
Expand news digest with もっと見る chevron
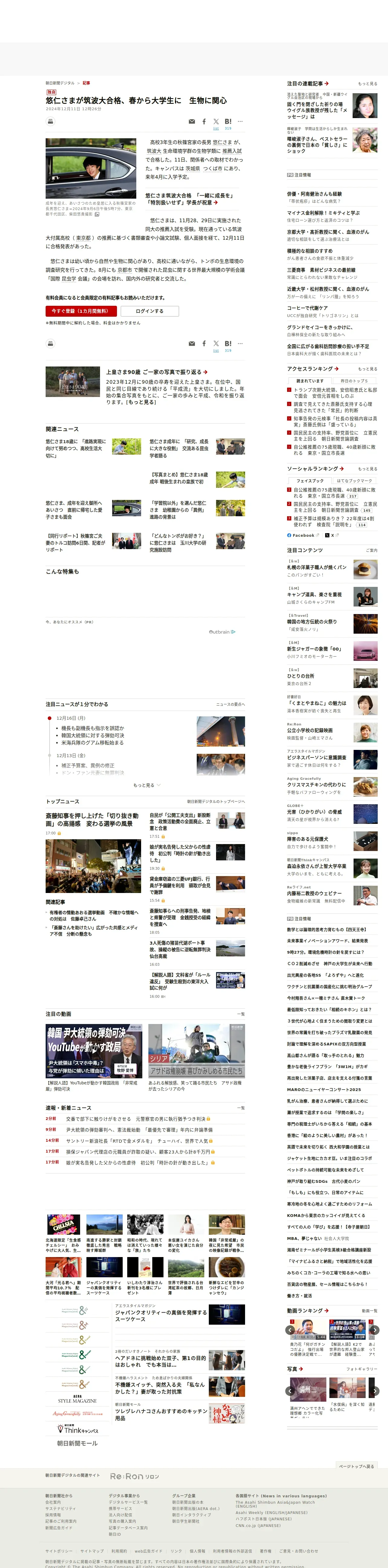pyautogui.click(x=147, y=785)
